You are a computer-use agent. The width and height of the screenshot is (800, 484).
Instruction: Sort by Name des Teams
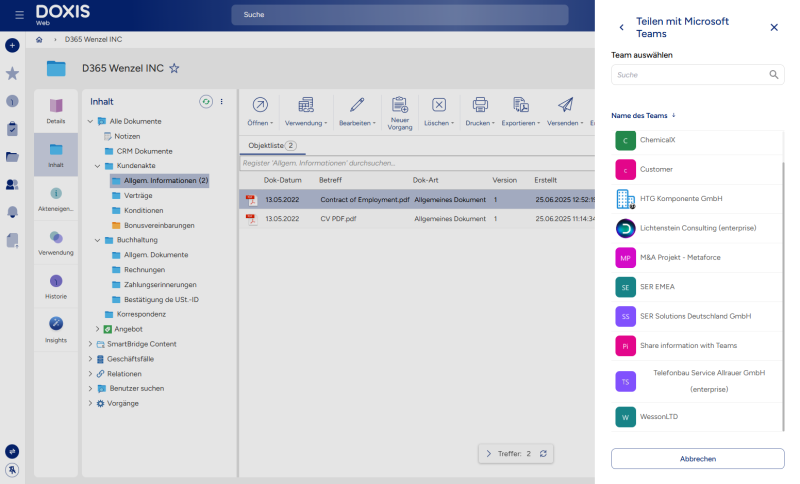click(643, 116)
